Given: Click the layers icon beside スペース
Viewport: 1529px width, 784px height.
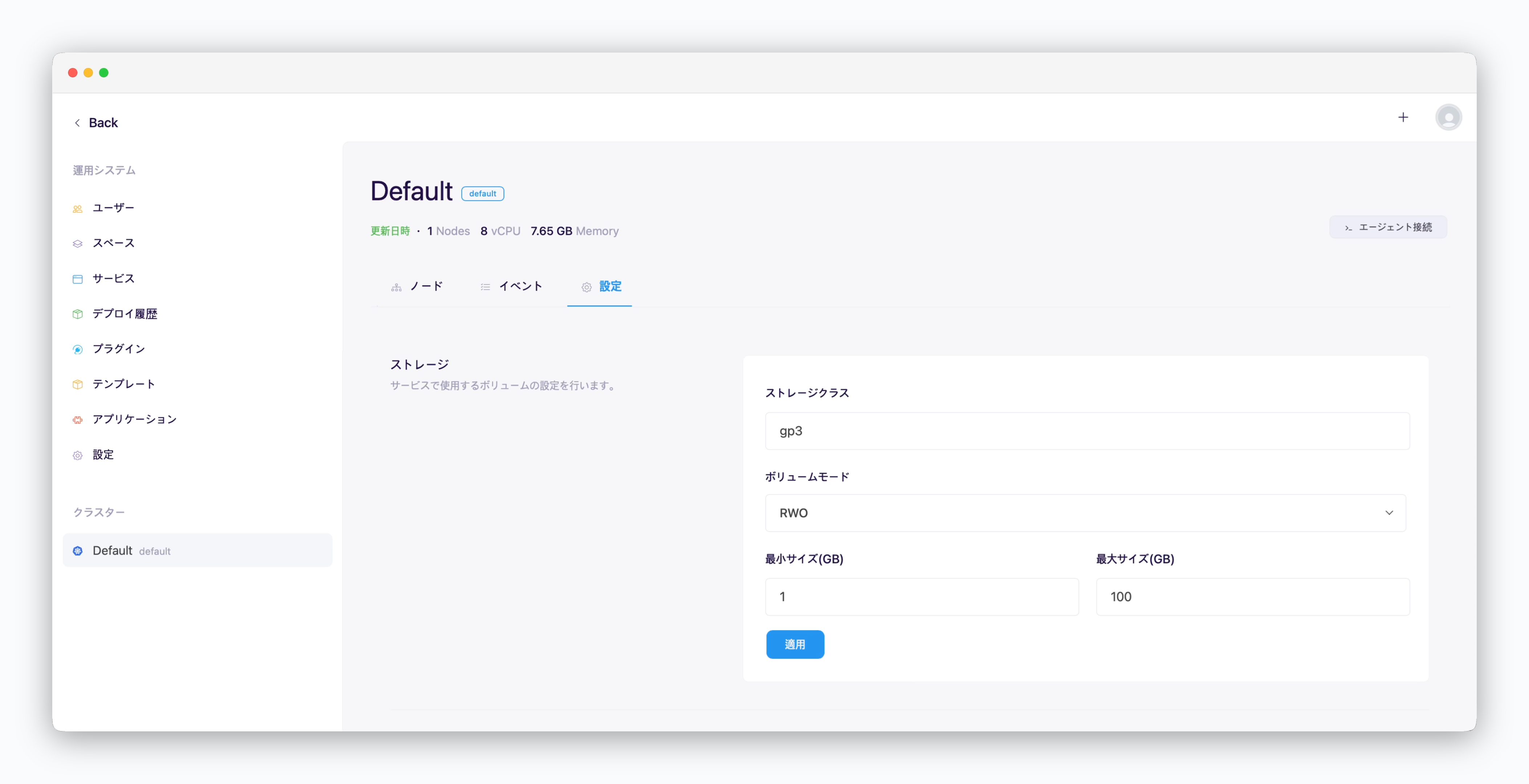Looking at the screenshot, I should pos(78,244).
